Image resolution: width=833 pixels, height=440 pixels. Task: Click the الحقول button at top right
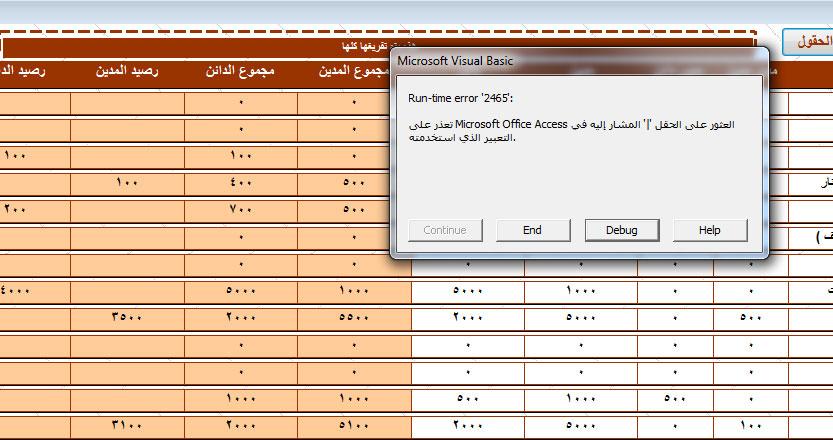point(806,42)
